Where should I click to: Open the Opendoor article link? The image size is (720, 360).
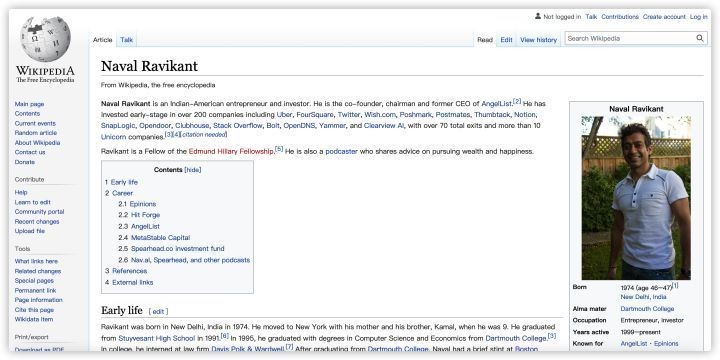pyautogui.click(x=155, y=125)
